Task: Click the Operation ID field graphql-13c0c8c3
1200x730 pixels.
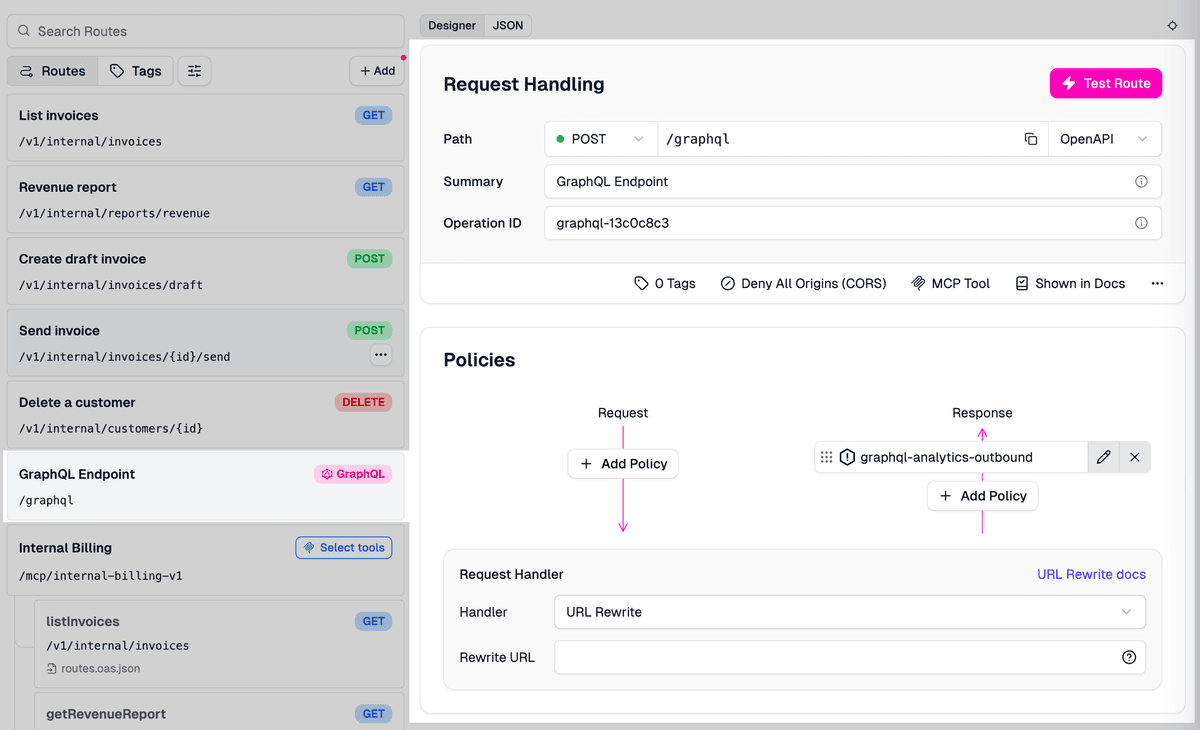Action: click(x=853, y=223)
